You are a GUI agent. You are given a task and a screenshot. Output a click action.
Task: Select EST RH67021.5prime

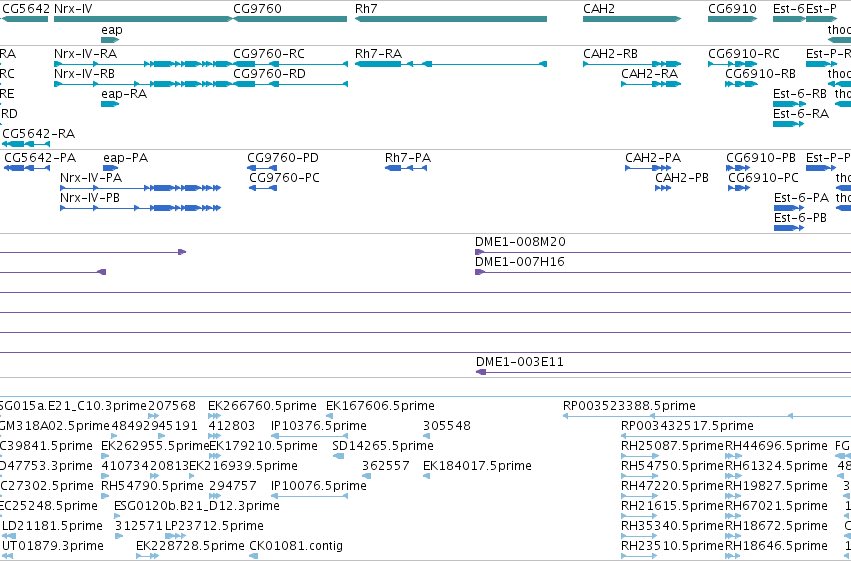[x=733, y=516]
